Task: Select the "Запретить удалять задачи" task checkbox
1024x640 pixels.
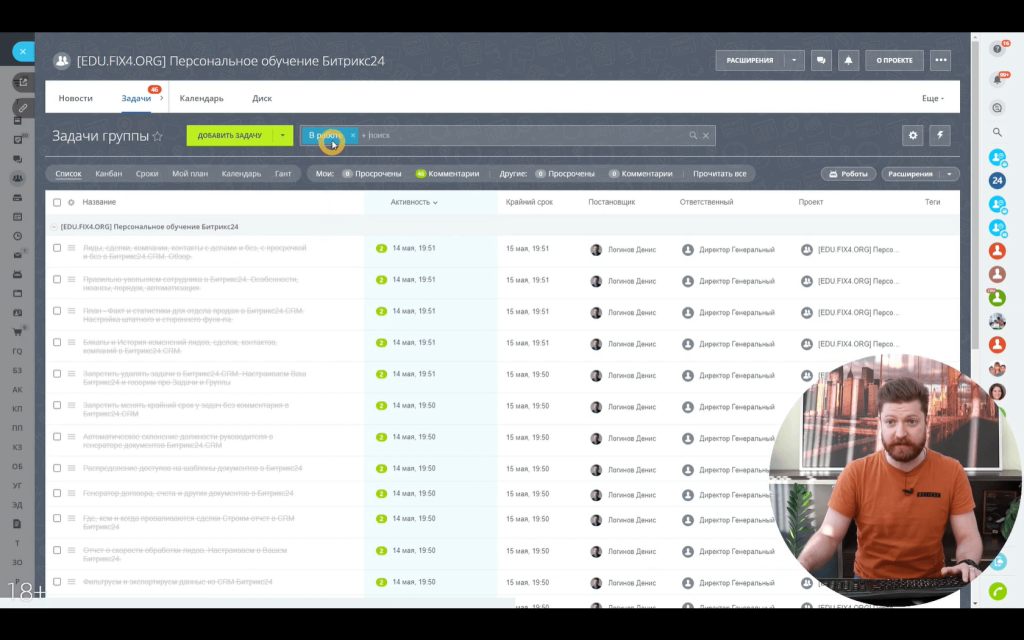Action: [x=57, y=374]
